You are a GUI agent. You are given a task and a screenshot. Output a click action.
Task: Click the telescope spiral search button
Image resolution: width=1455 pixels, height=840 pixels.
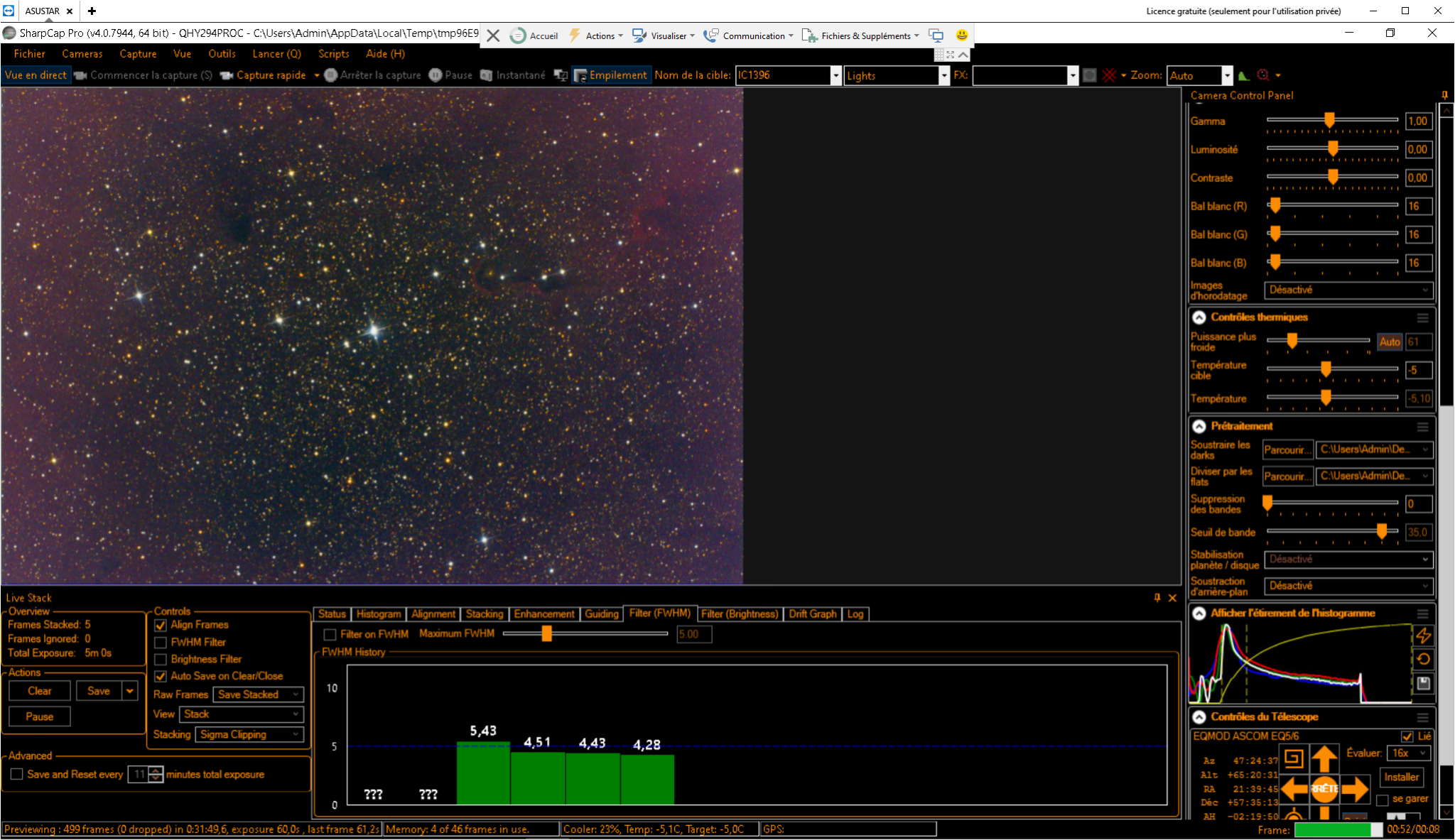click(1294, 758)
